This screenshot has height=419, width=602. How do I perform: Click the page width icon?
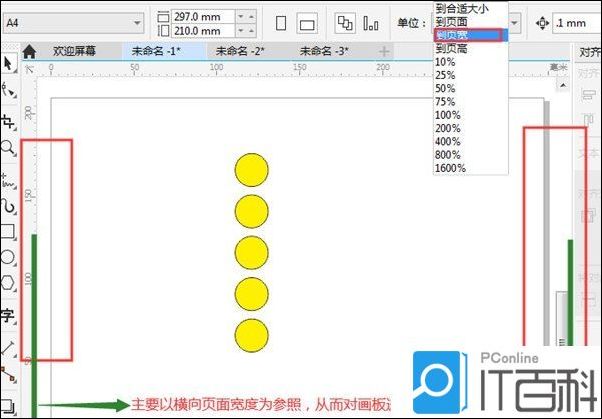163,17
